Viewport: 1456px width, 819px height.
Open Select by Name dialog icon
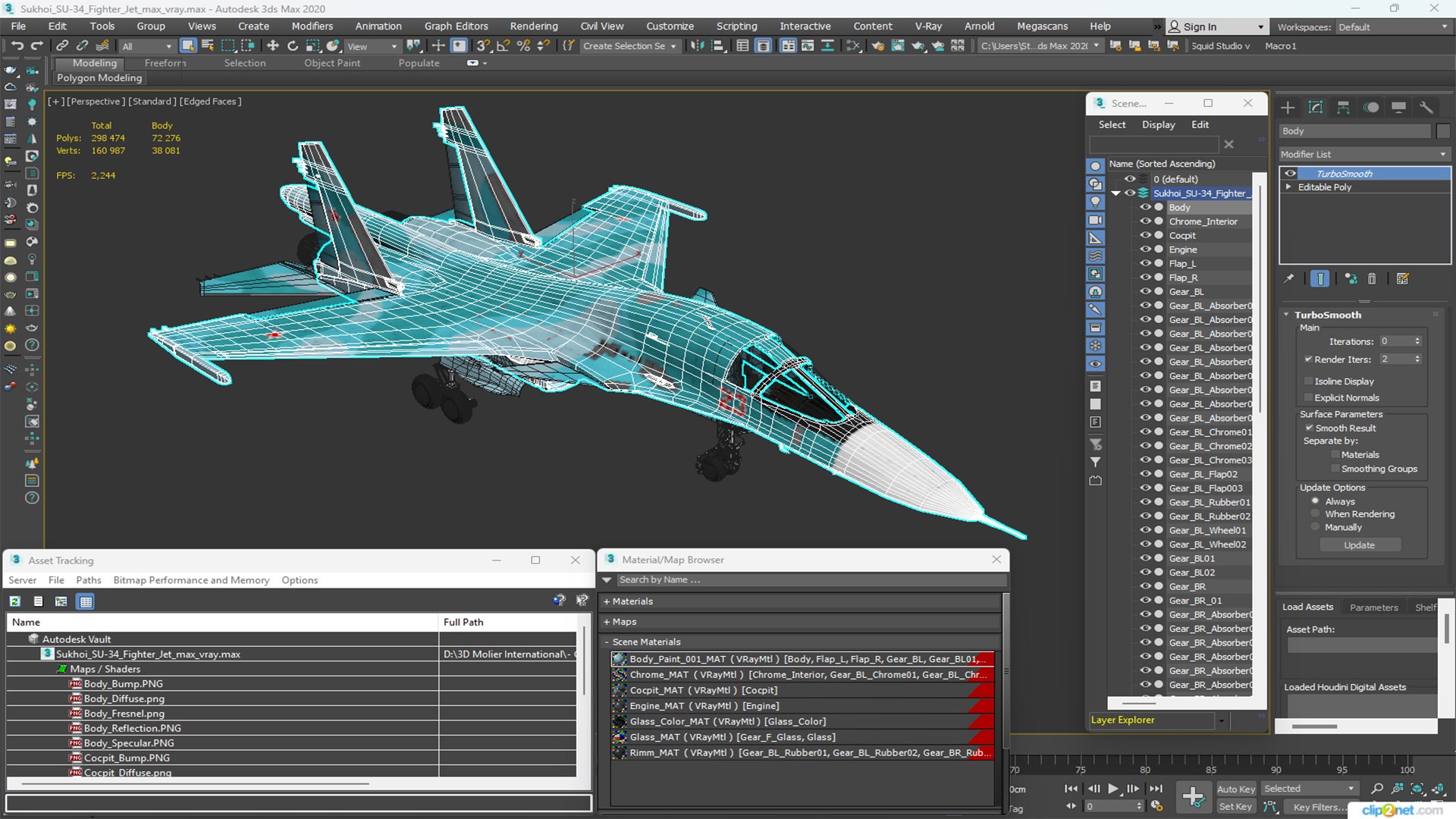click(x=208, y=46)
